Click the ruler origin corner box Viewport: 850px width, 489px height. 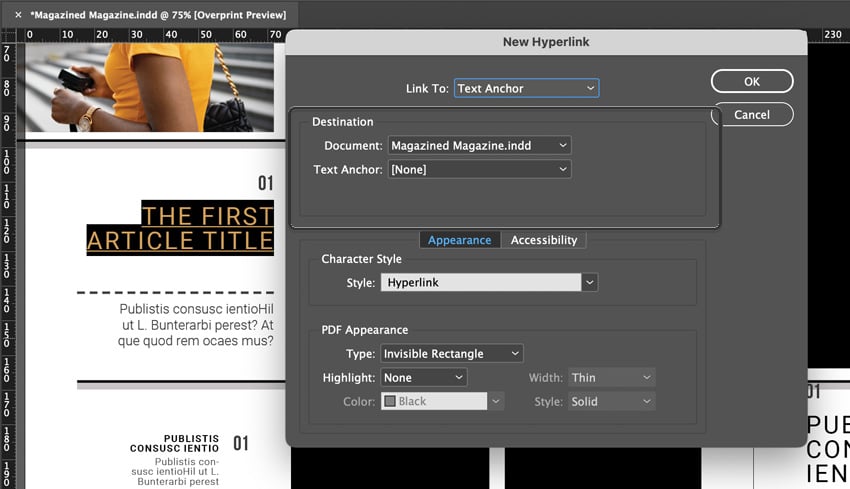click(7, 35)
